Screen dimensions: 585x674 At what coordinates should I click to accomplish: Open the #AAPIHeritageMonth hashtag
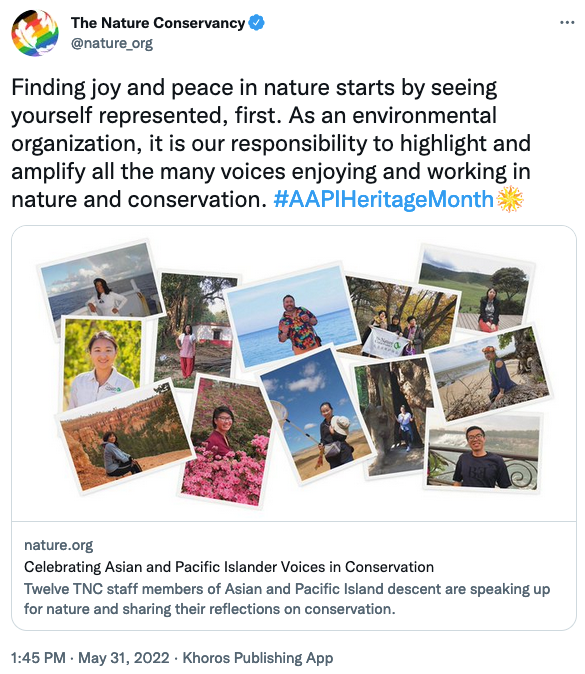tap(383, 199)
